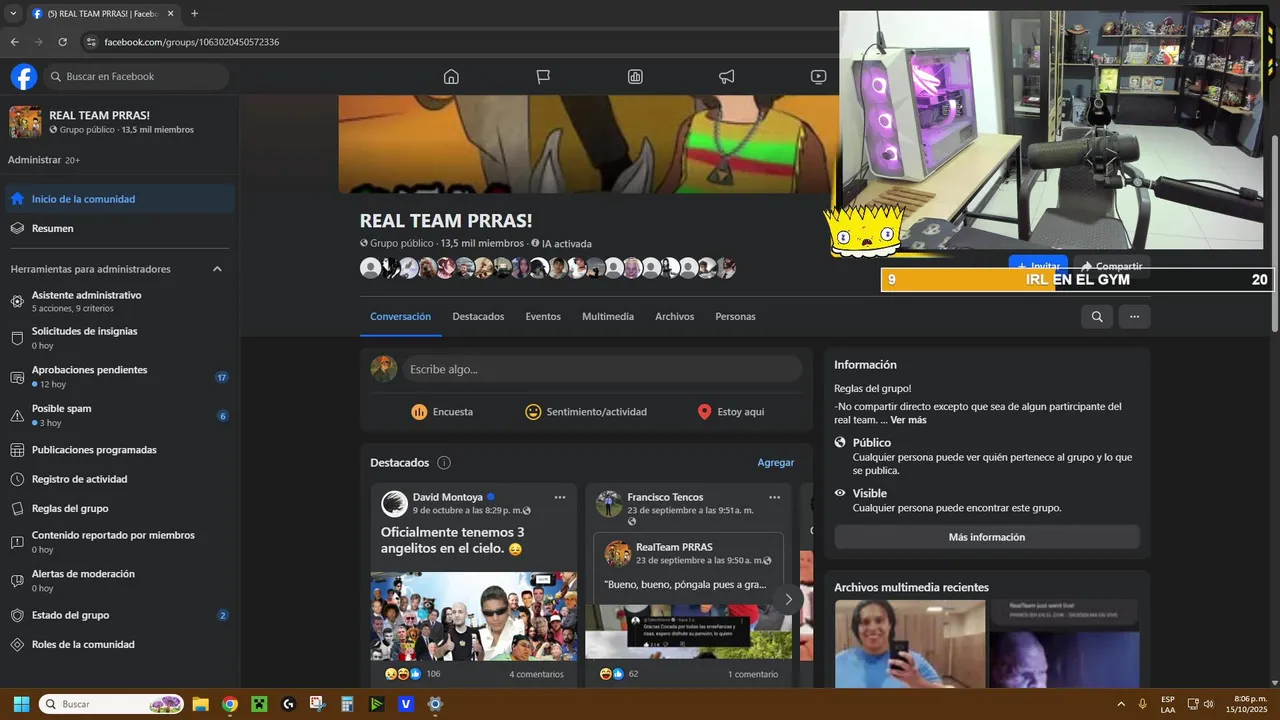1280x720 pixels.
Task: Click the browser address bar URL
Action: click(191, 42)
